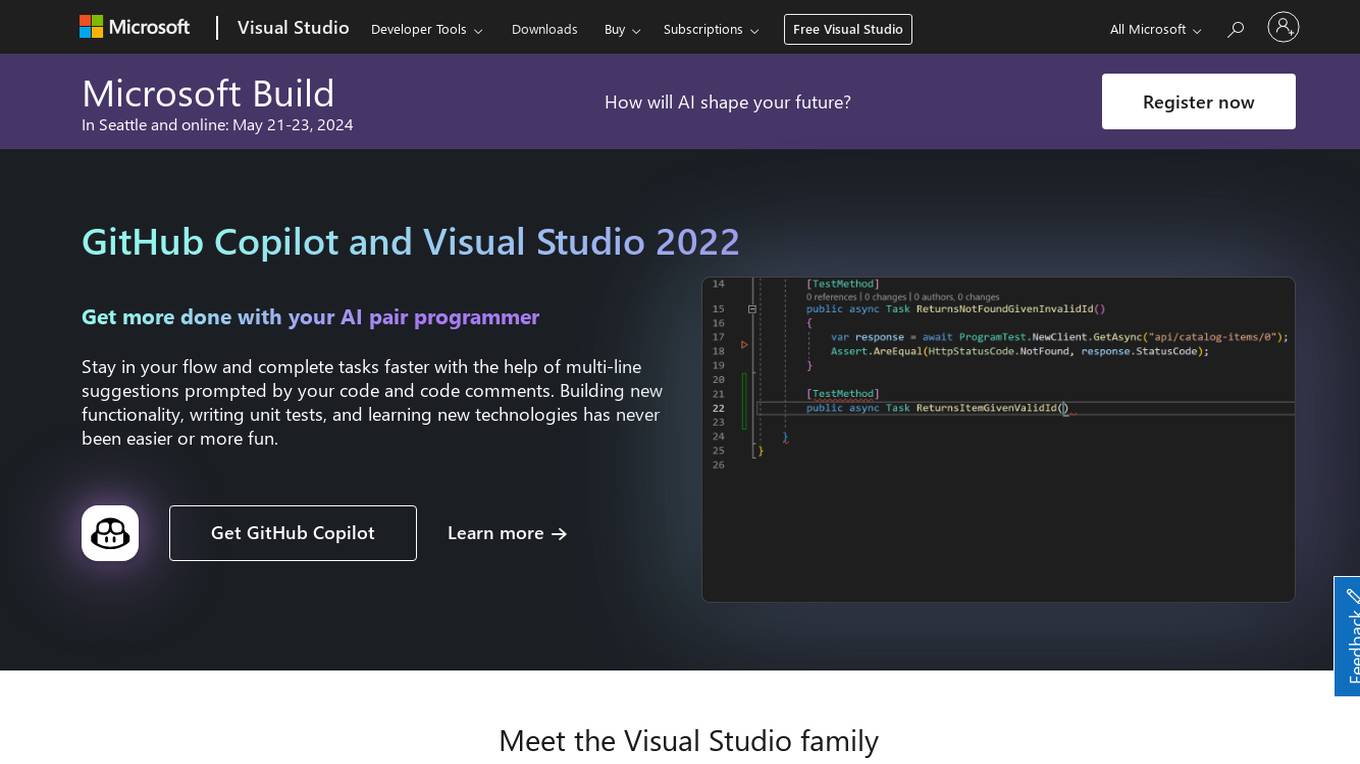Viewport: 1360px width, 764px height.
Task: Click the collapse box on code line 15
Action: coord(752,309)
